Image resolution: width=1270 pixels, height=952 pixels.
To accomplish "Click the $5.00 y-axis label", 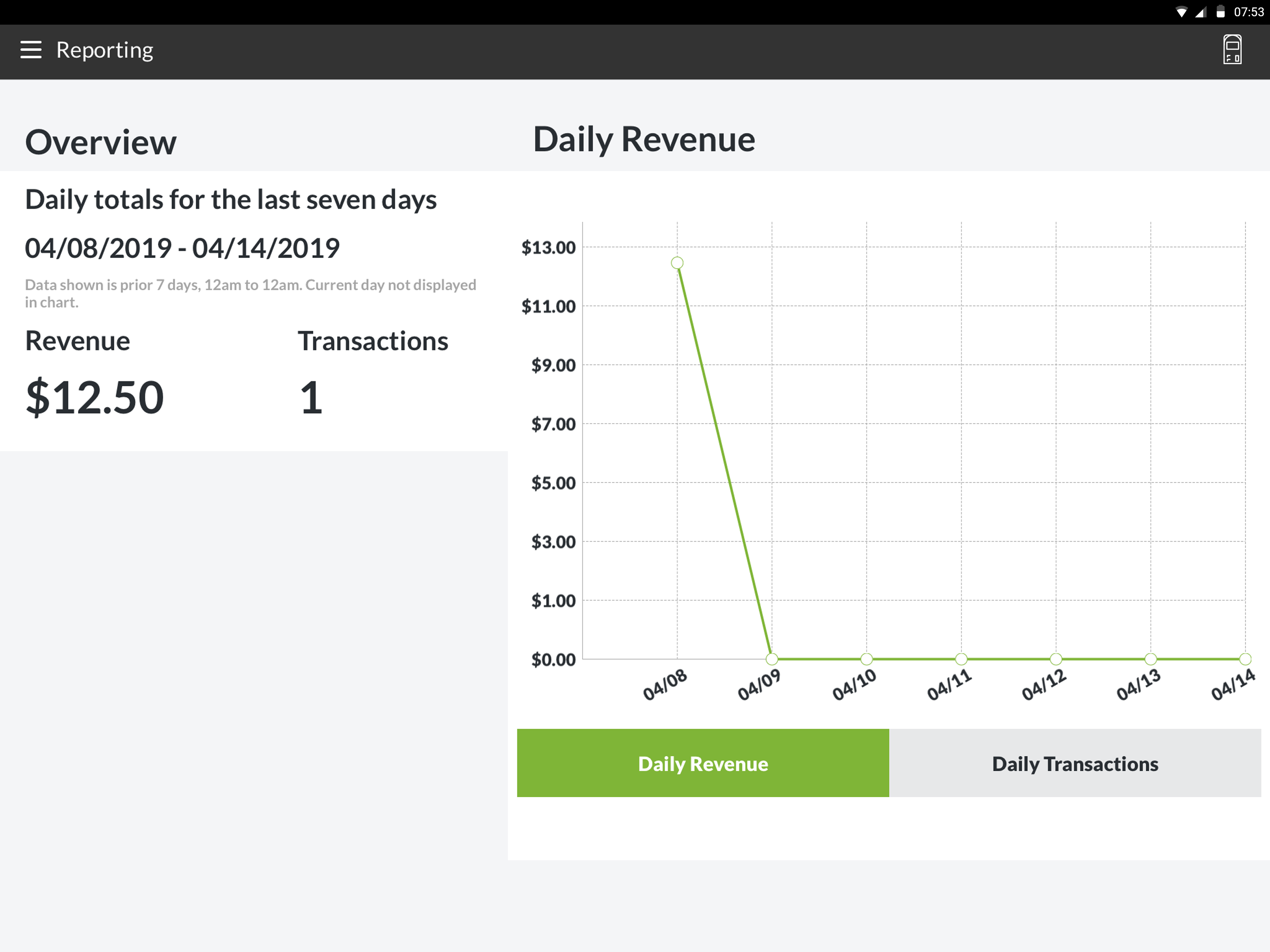I will pos(554,483).
